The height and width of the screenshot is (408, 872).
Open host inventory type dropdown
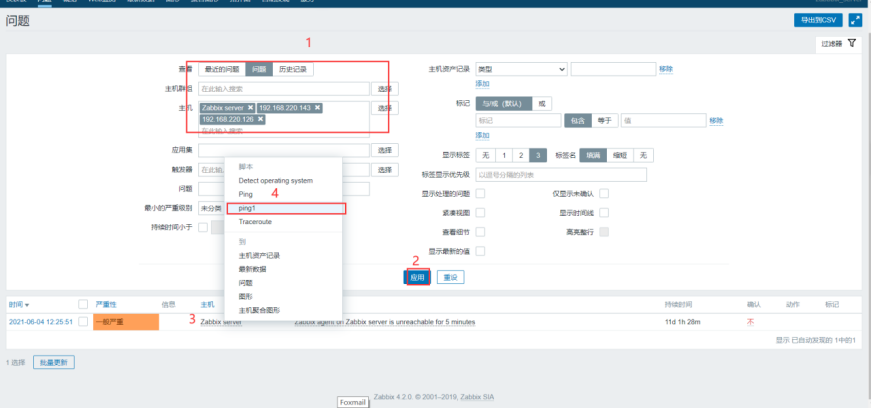(x=521, y=69)
